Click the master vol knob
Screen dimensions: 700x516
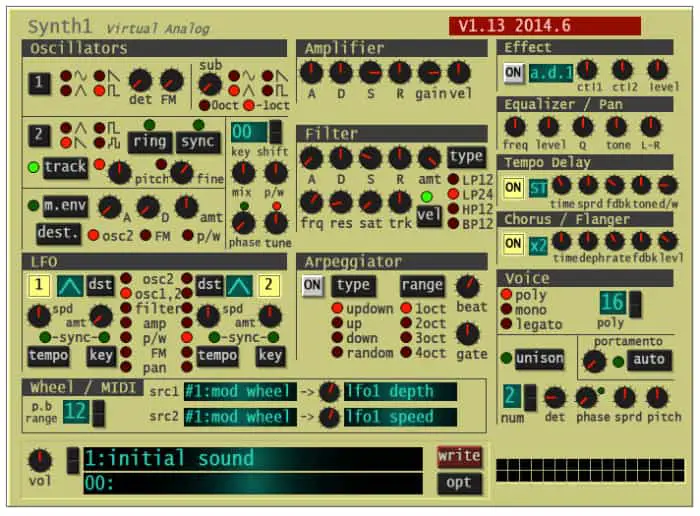40,461
